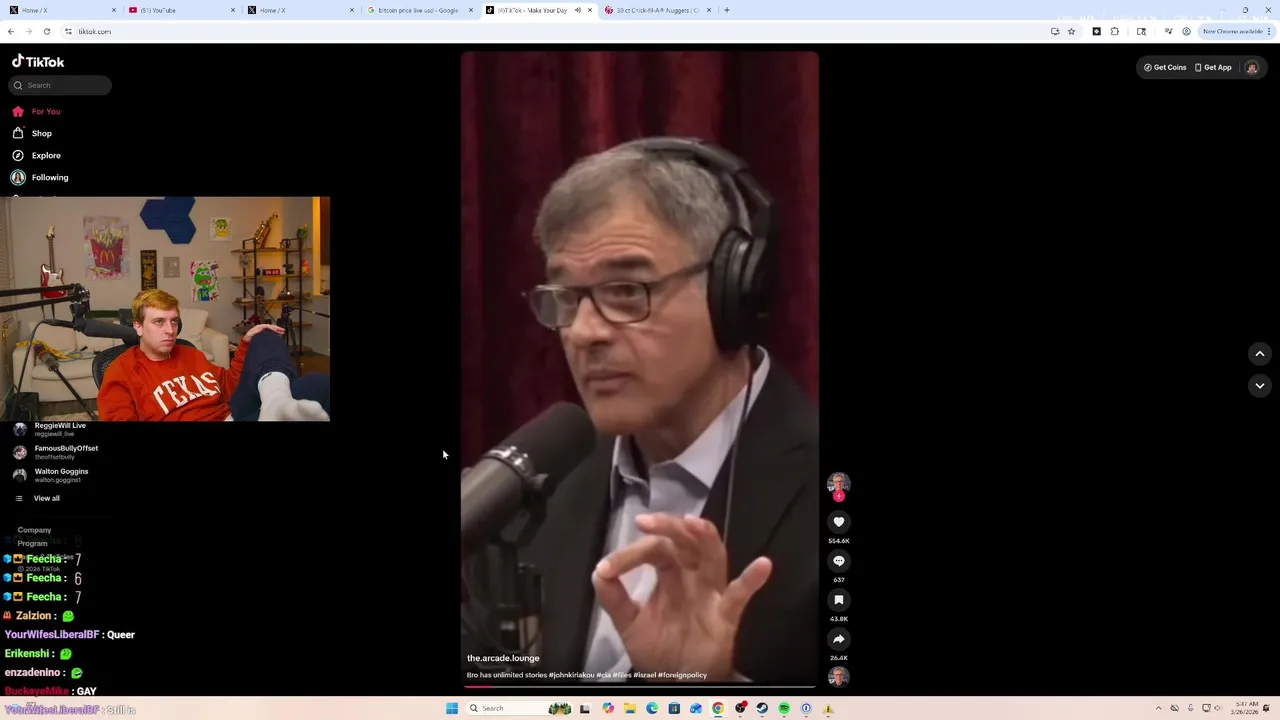Screen dimensions: 1280x720
Task: Open FamousBullyOffset followed account
Action: [x=56, y=452]
